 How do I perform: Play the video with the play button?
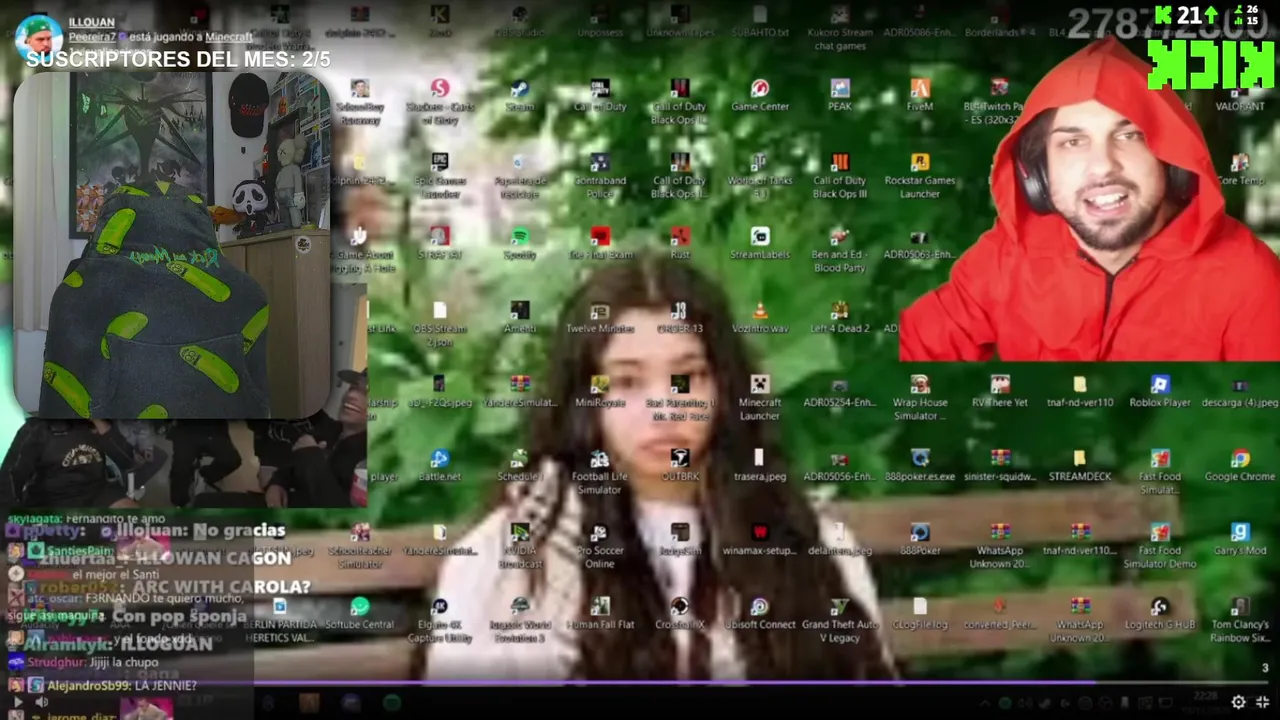pos(17,702)
